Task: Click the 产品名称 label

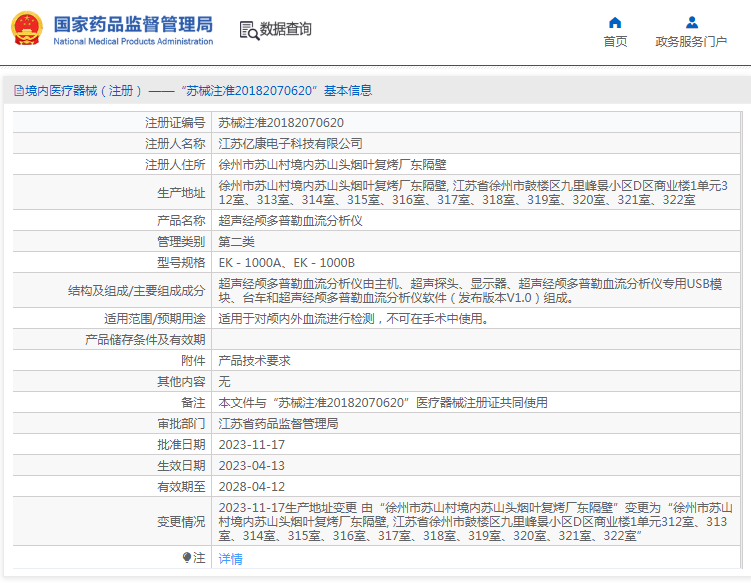Action: coord(181,221)
